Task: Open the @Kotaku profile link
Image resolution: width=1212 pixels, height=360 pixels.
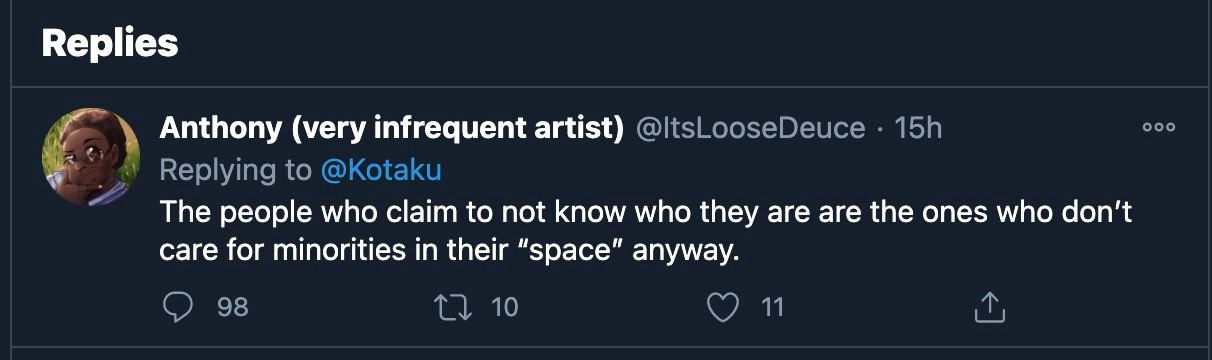Action: click(x=380, y=171)
